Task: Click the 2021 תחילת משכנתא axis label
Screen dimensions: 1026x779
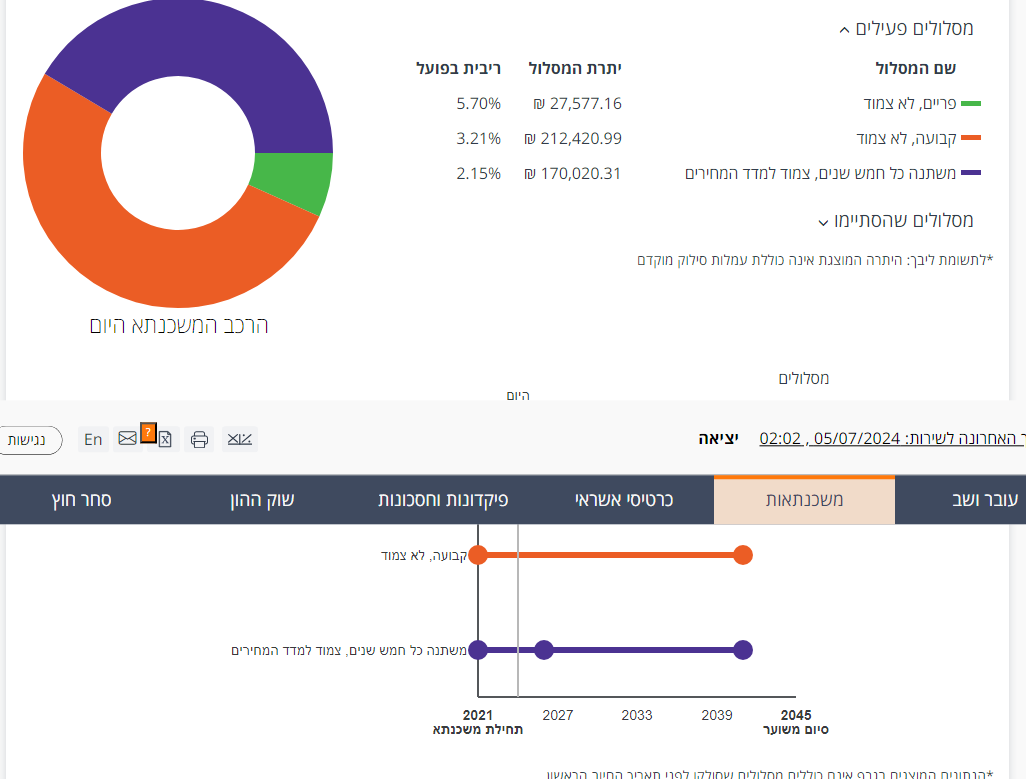Action: 478,722
